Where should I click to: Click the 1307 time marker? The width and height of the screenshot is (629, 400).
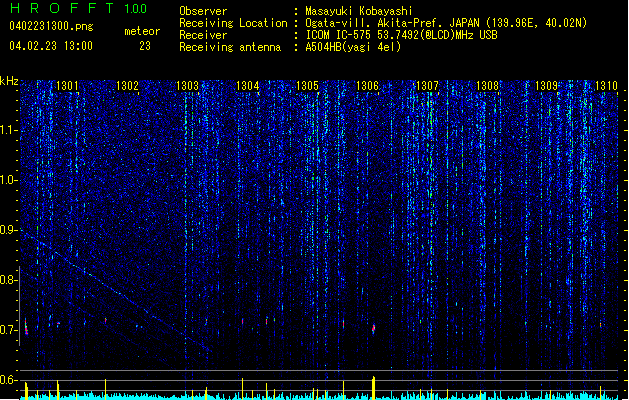428,85
